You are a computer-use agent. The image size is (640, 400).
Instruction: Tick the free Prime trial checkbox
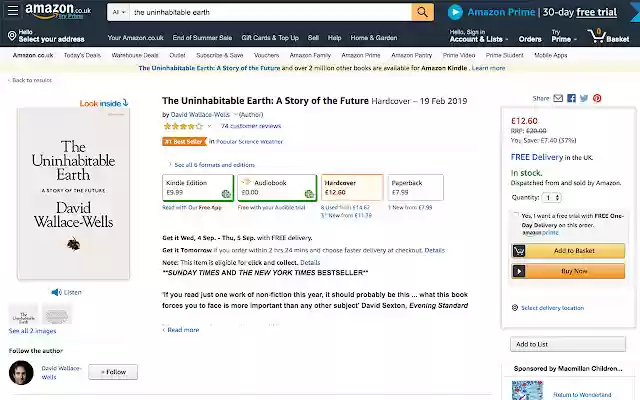[x=516, y=216]
